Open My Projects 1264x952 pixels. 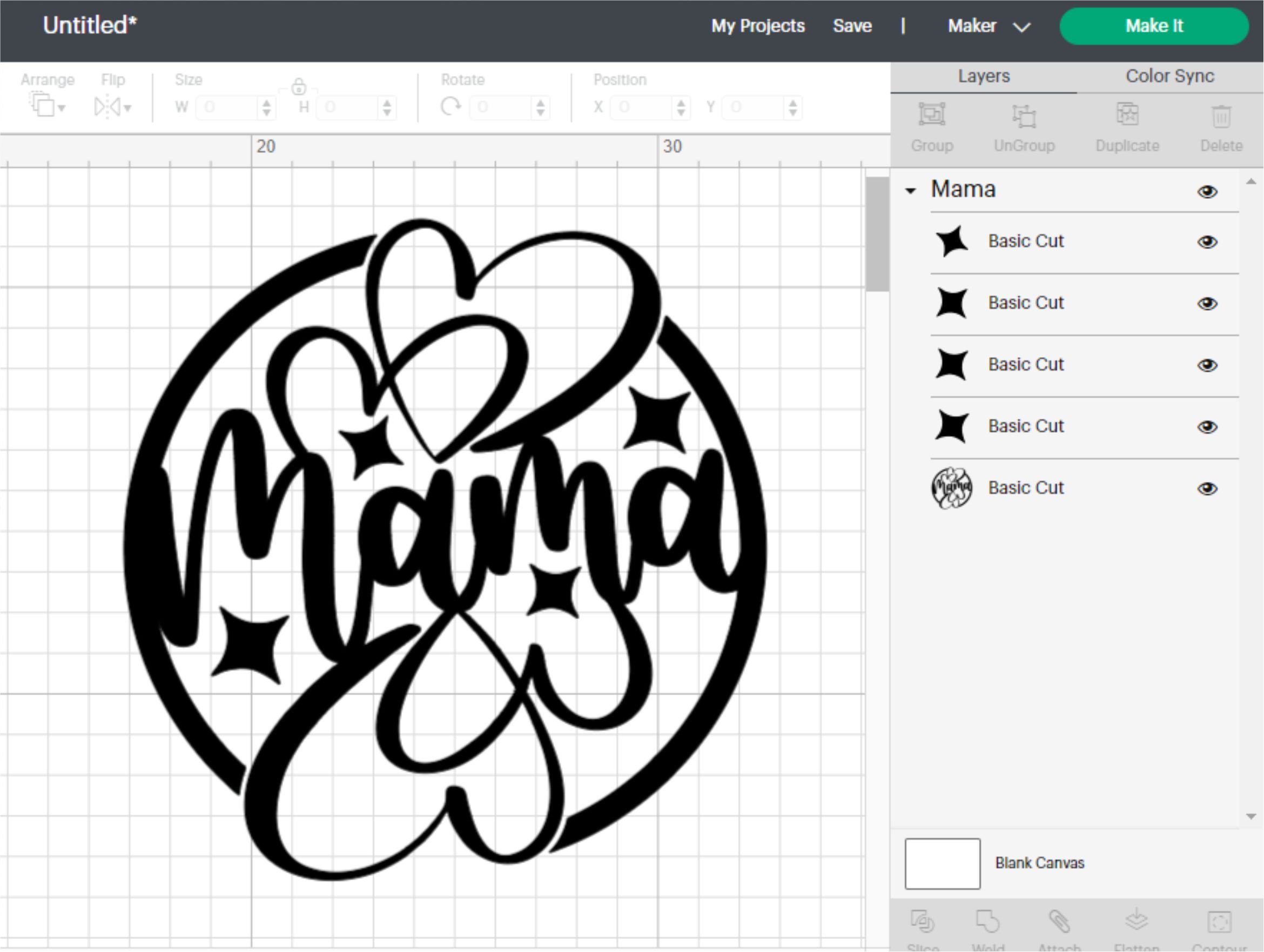click(x=758, y=26)
